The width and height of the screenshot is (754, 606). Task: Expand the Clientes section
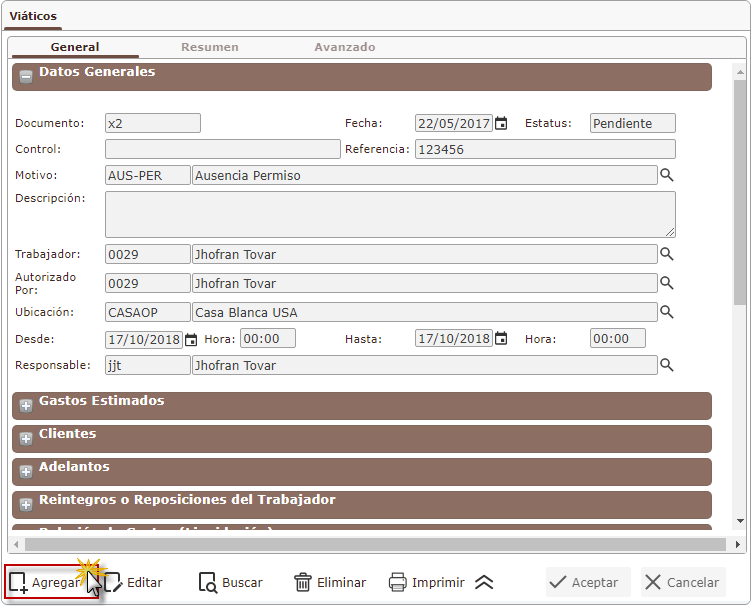(26, 439)
